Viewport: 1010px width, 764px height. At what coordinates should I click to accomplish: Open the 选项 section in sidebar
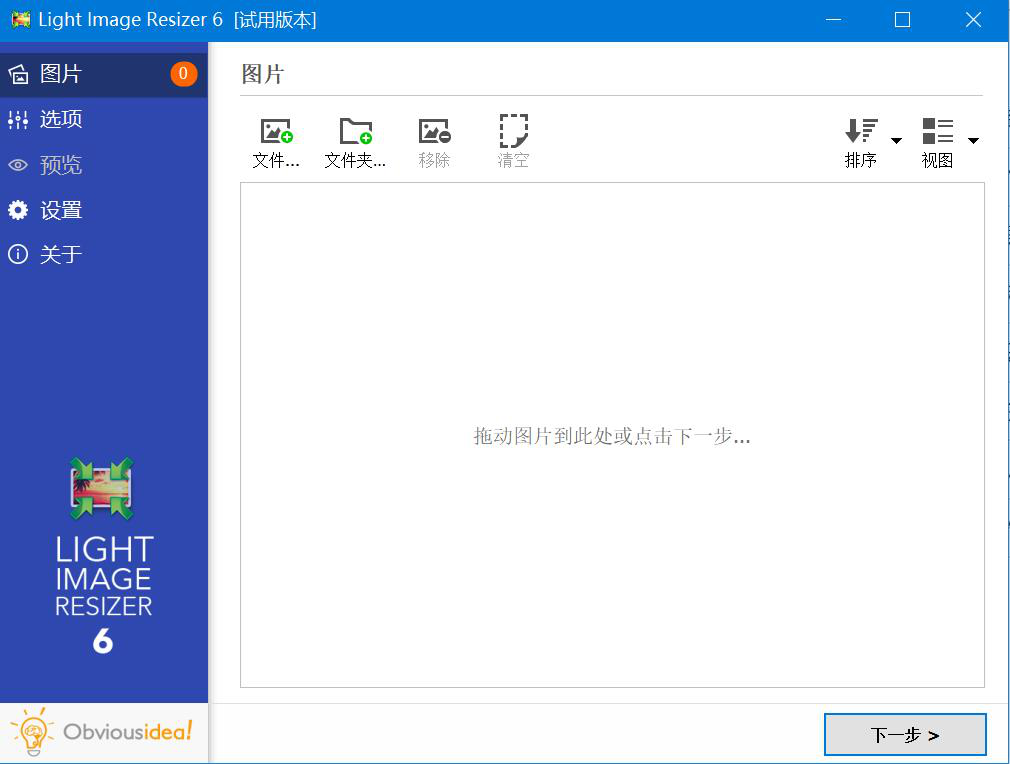click(x=103, y=119)
